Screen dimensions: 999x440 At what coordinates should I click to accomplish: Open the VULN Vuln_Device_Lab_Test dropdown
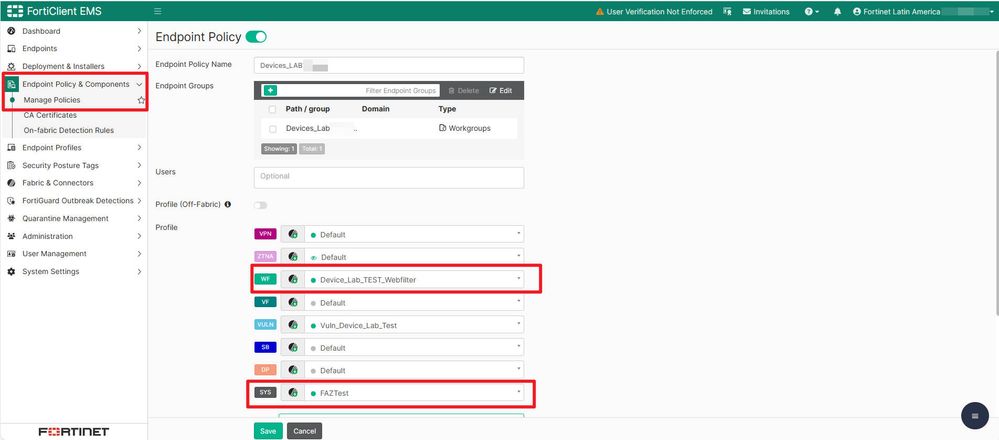pos(414,325)
